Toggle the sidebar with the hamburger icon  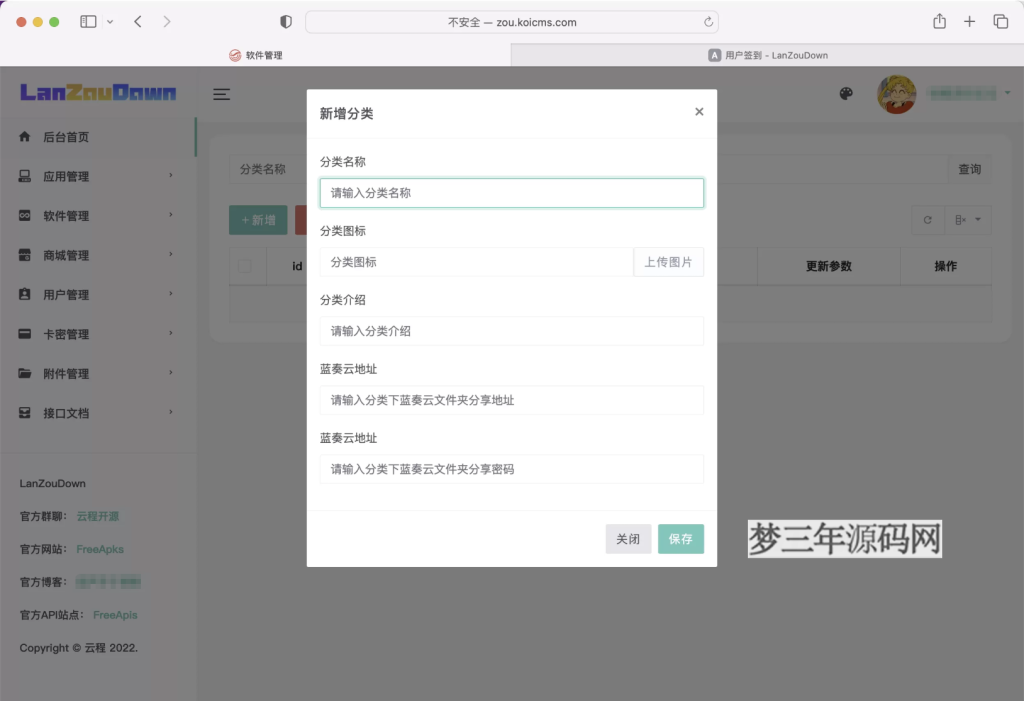tap(221, 94)
